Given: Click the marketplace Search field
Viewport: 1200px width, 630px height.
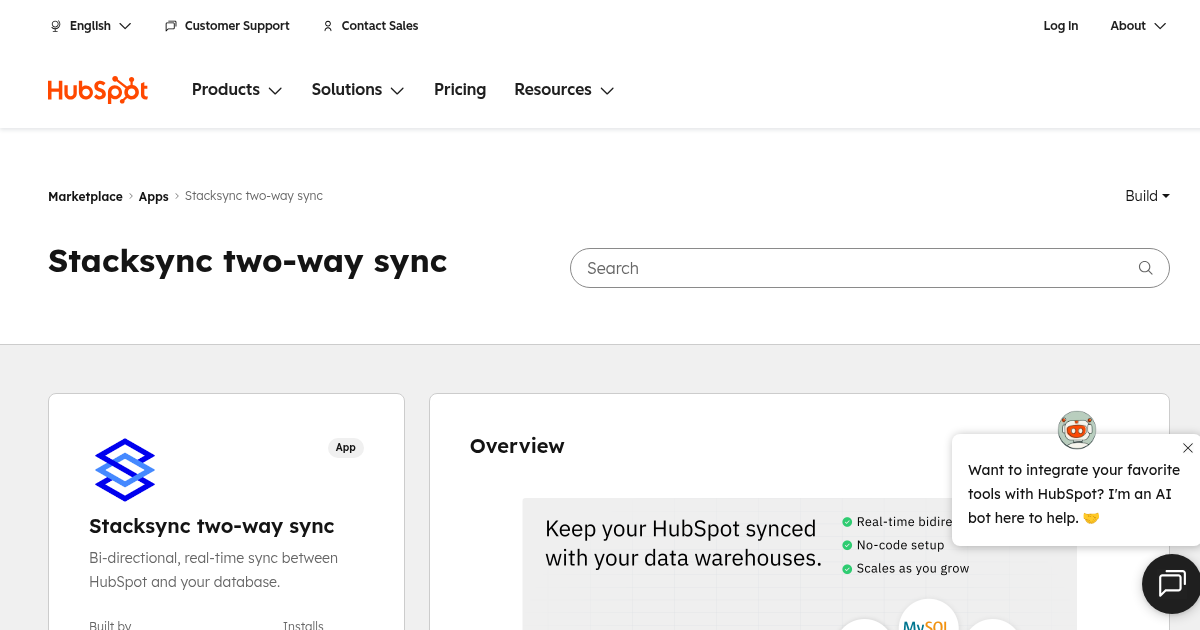Looking at the screenshot, I should pyautogui.click(x=869, y=268).
